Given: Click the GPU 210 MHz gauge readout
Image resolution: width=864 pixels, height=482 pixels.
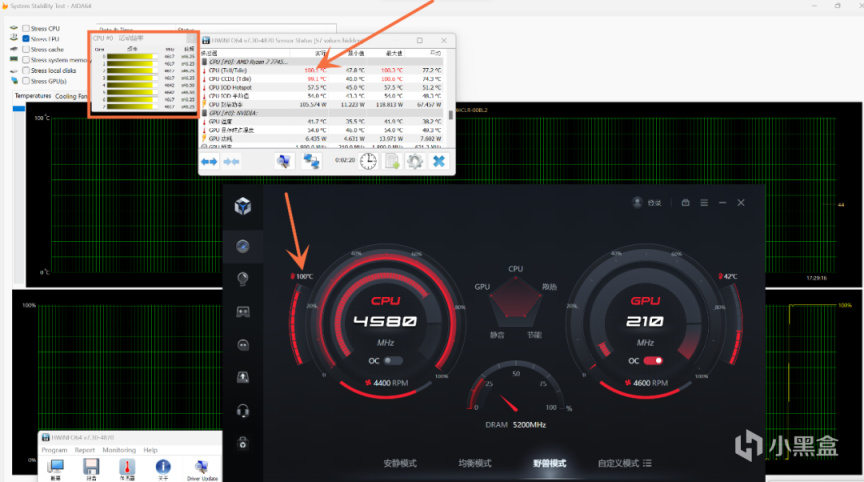Looking at the screenshot, I should pyautogui.click(x=645, y=321).
